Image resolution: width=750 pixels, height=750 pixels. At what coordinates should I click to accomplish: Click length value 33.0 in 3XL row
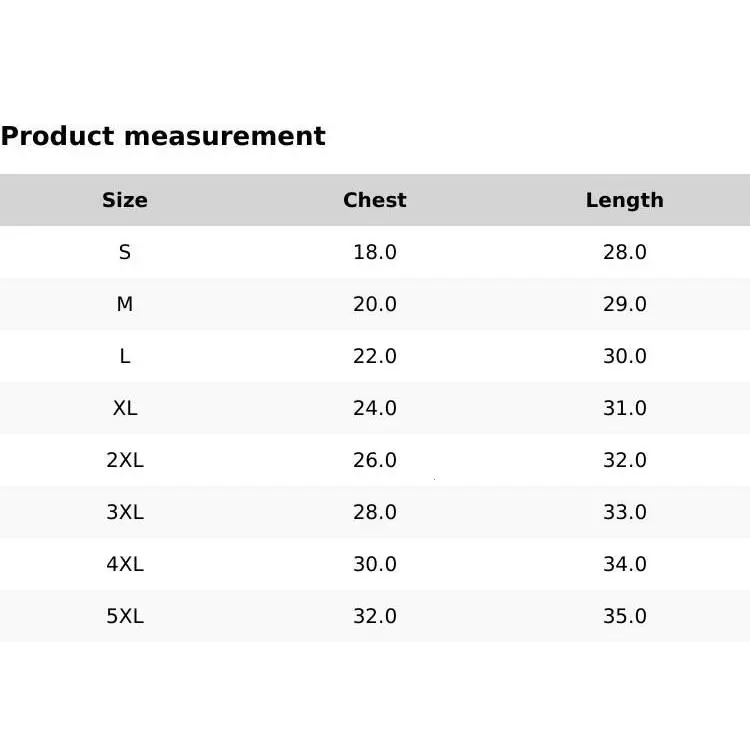[x=625, y=512]
